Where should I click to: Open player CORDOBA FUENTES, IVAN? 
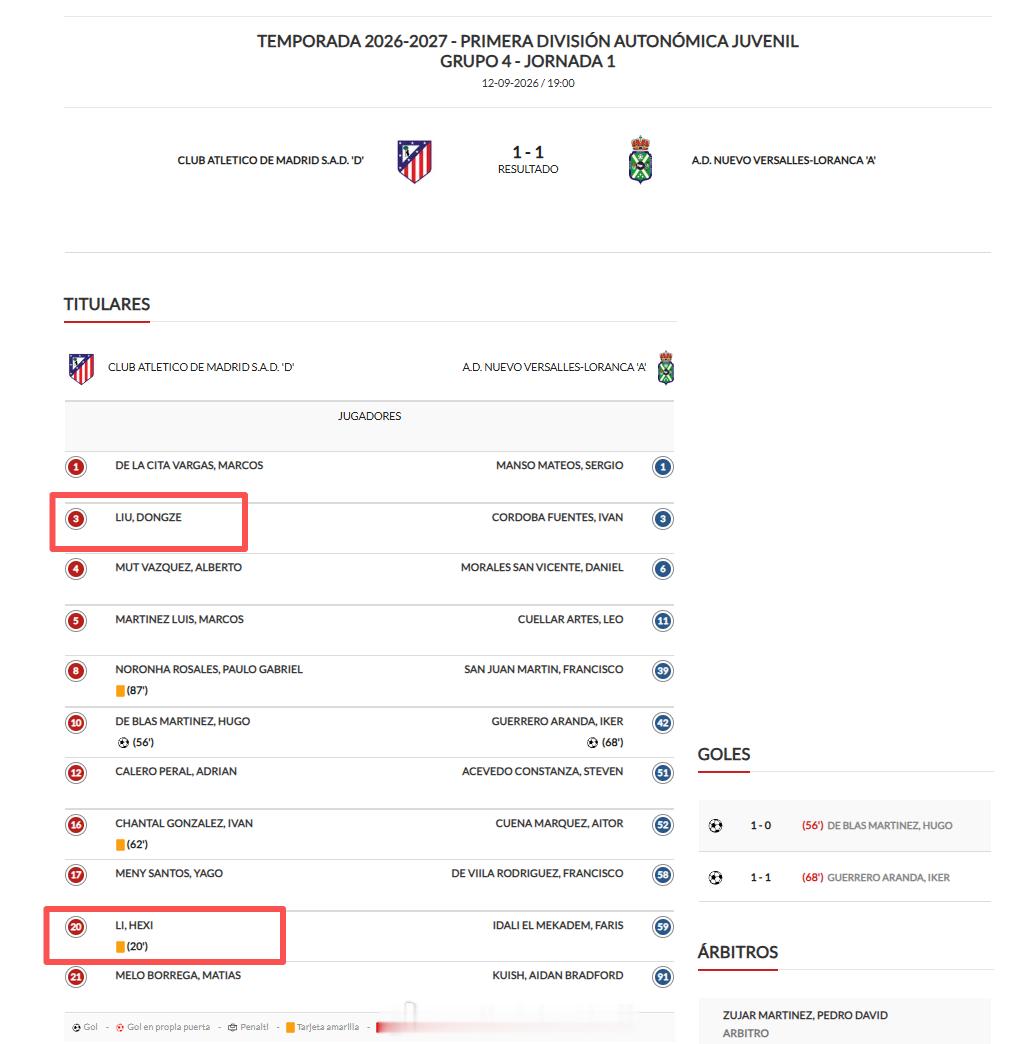tap(557, 517)
